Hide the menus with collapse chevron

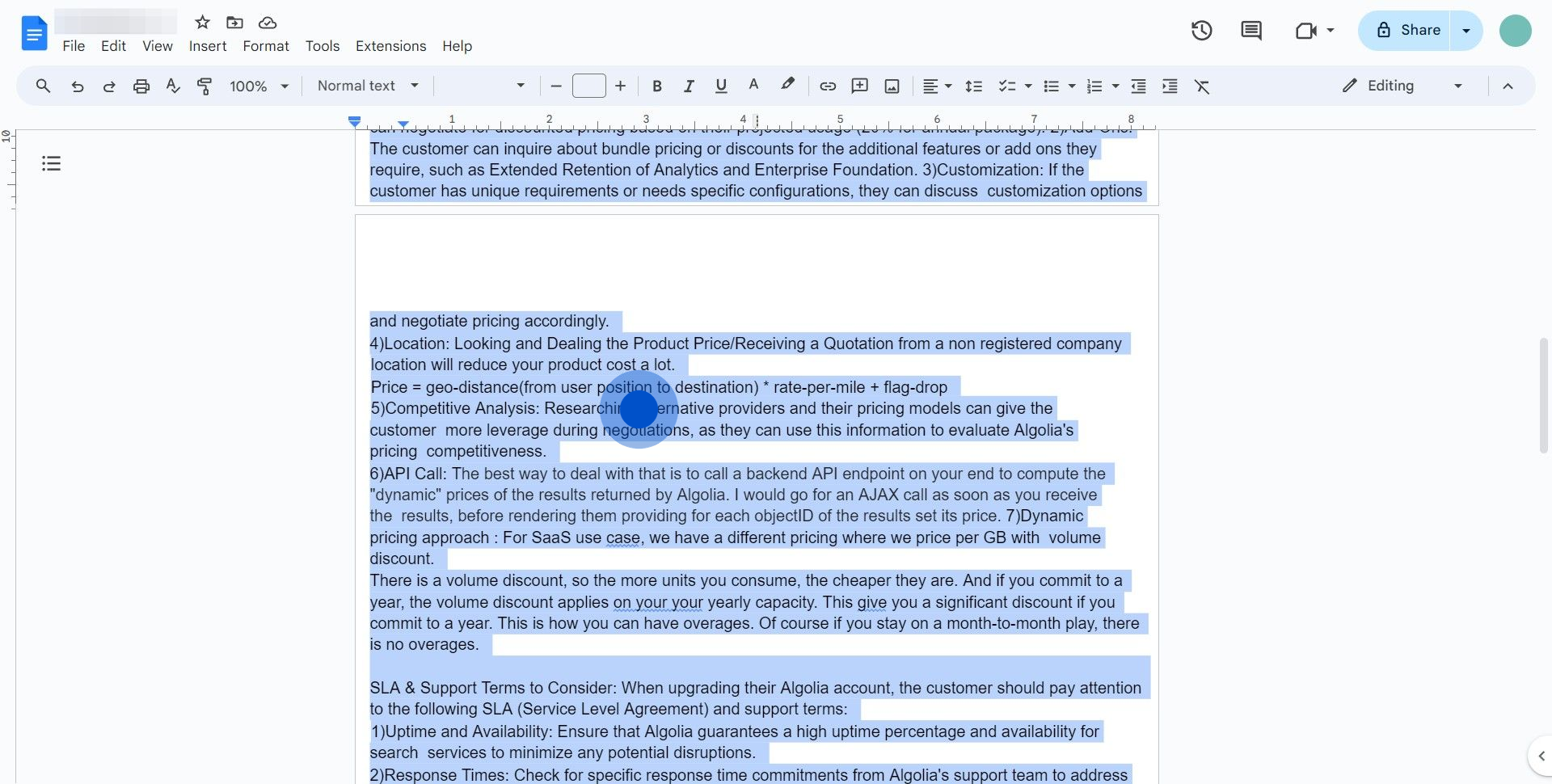(1508, 86)
